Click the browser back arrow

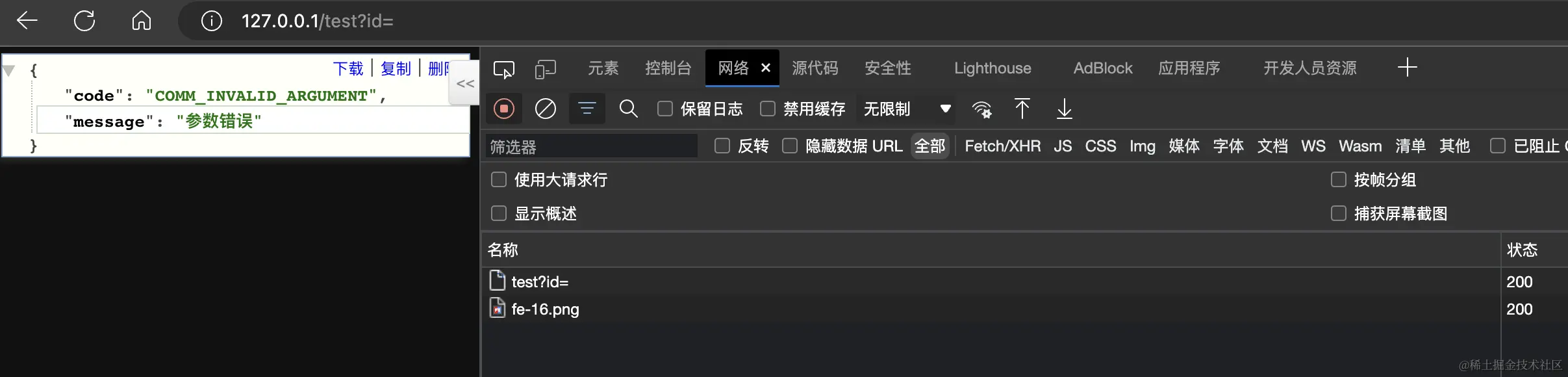[27, 21]
